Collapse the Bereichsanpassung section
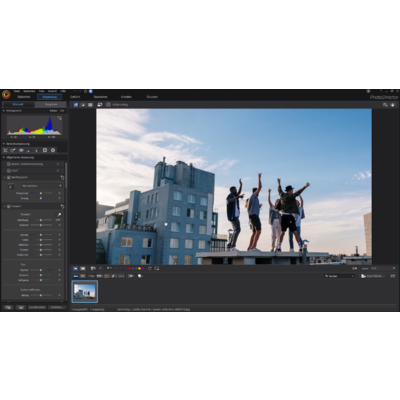 click(4, 144)
